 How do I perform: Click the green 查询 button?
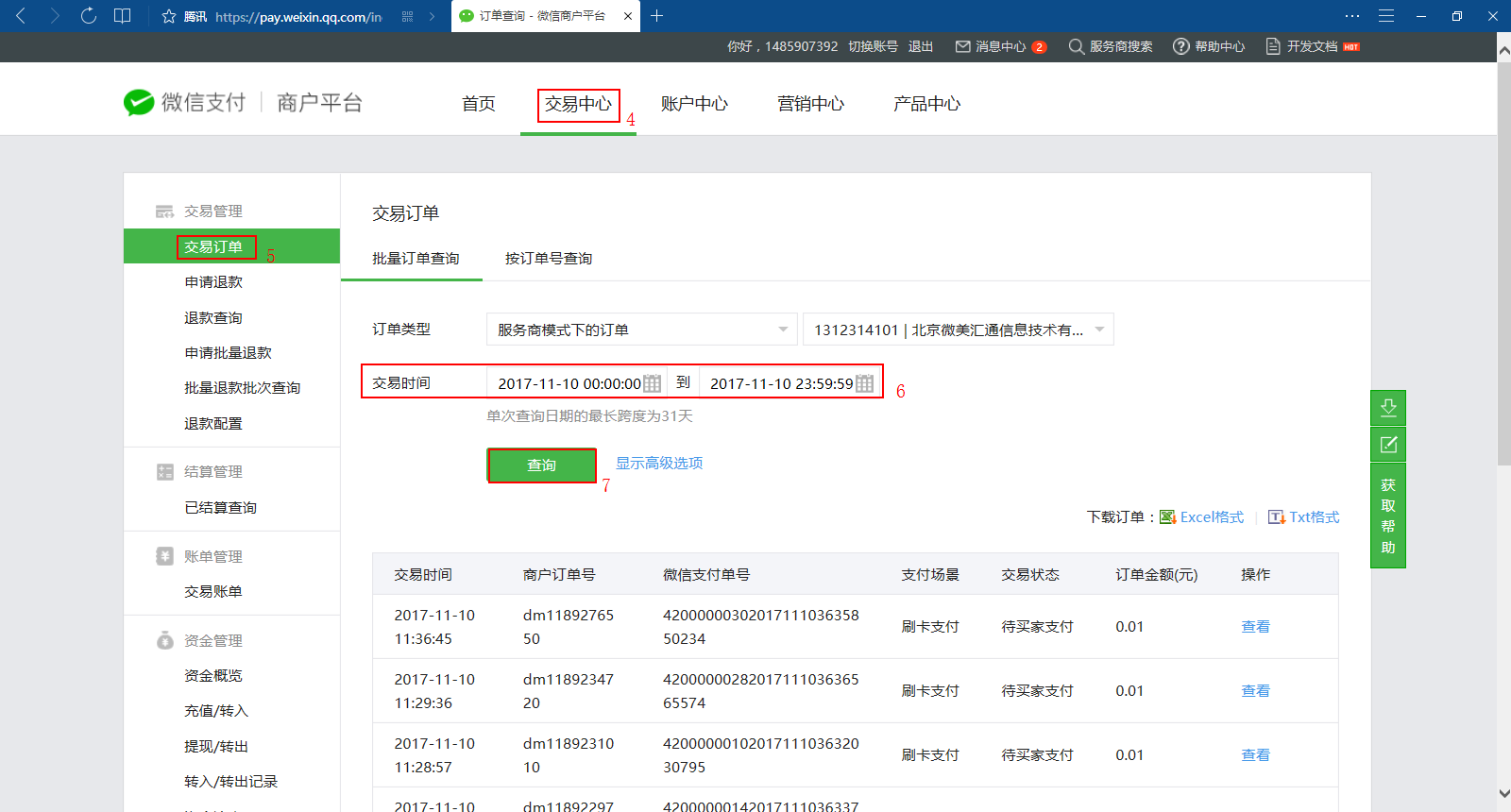click(x=542, y=465)
